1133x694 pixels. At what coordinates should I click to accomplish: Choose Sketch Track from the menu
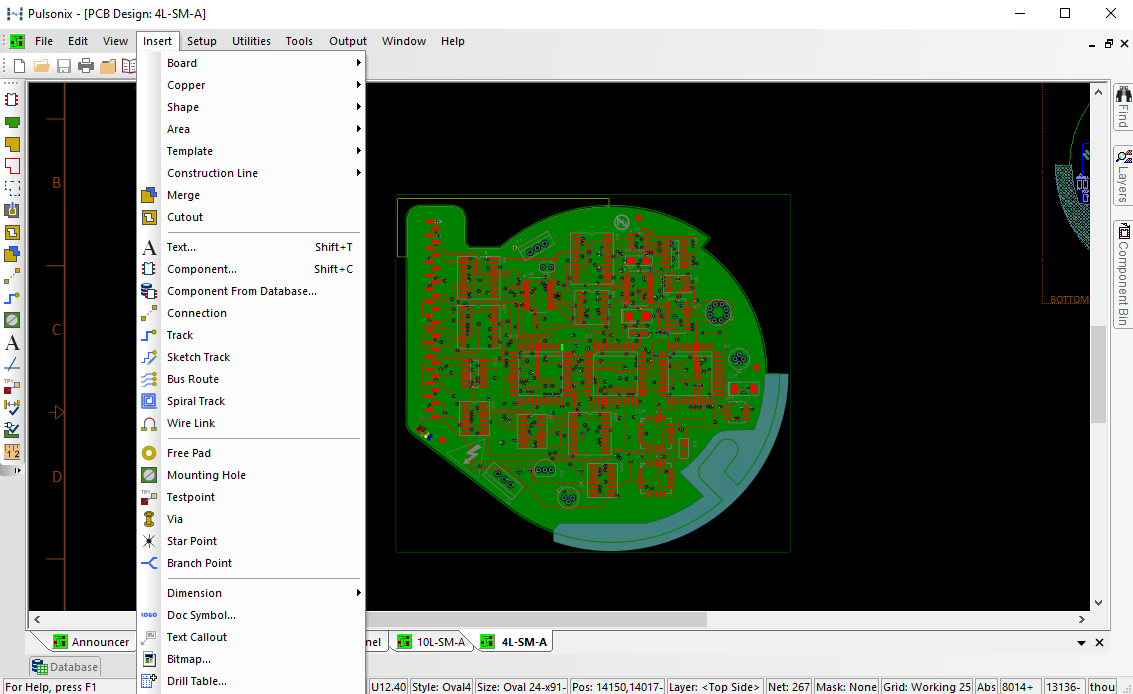251,357
